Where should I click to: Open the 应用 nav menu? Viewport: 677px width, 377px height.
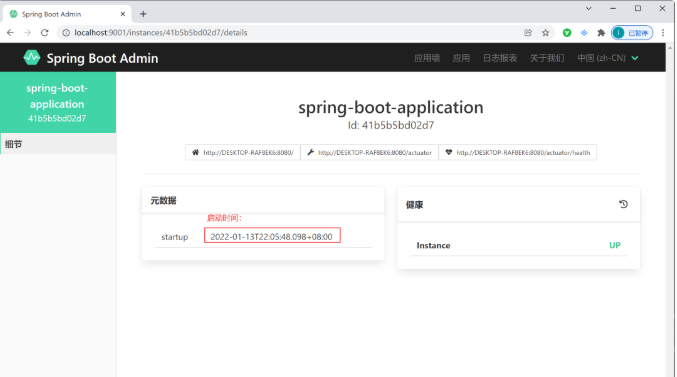click(x=461, y=58)
